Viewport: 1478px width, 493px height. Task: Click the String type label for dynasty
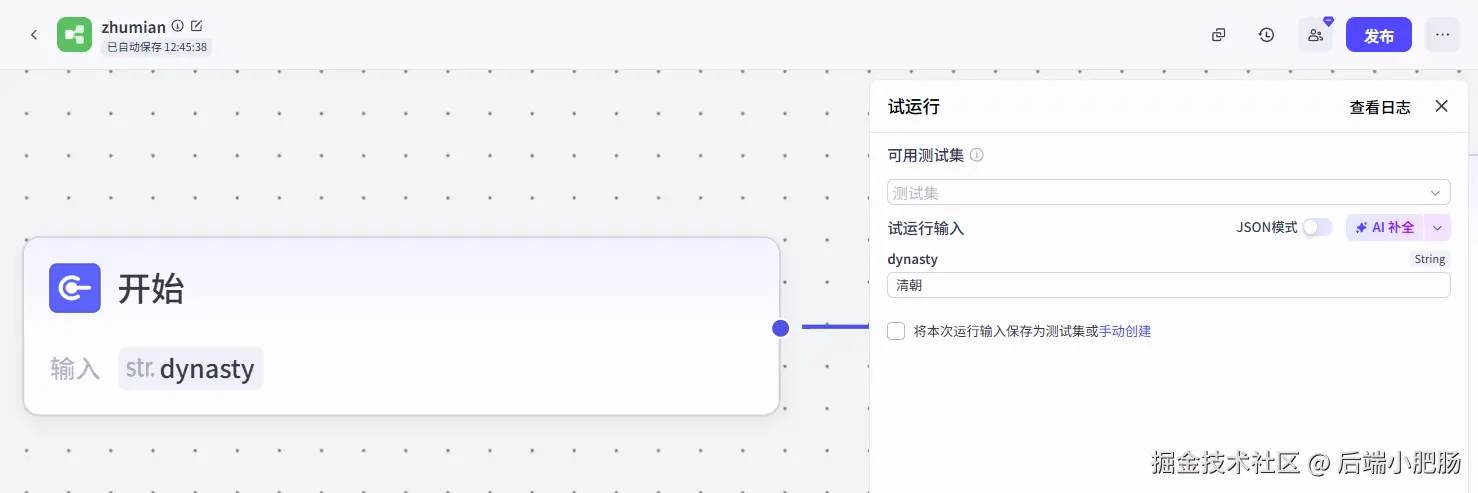[1430, 259]
